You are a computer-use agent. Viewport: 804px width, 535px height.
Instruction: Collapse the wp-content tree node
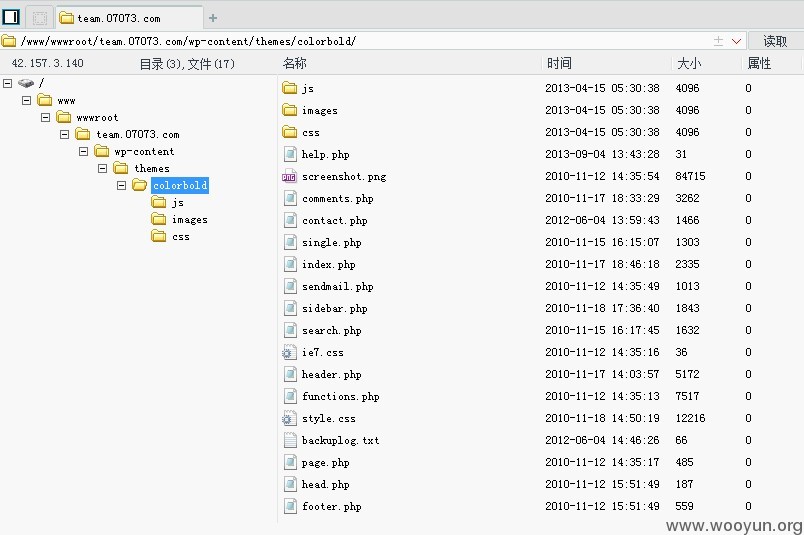coord(84,151)
